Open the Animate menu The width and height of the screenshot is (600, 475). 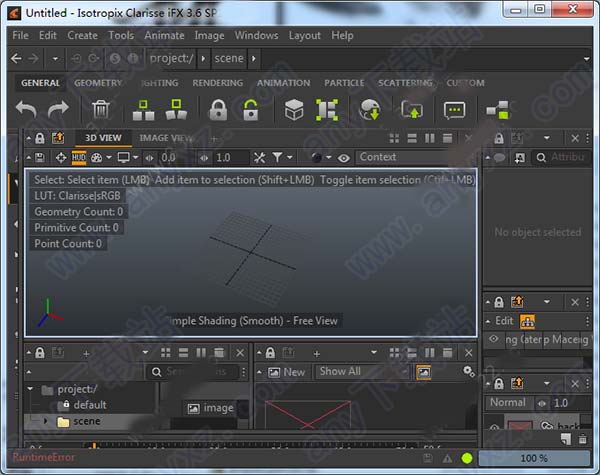tap(164, 36)
